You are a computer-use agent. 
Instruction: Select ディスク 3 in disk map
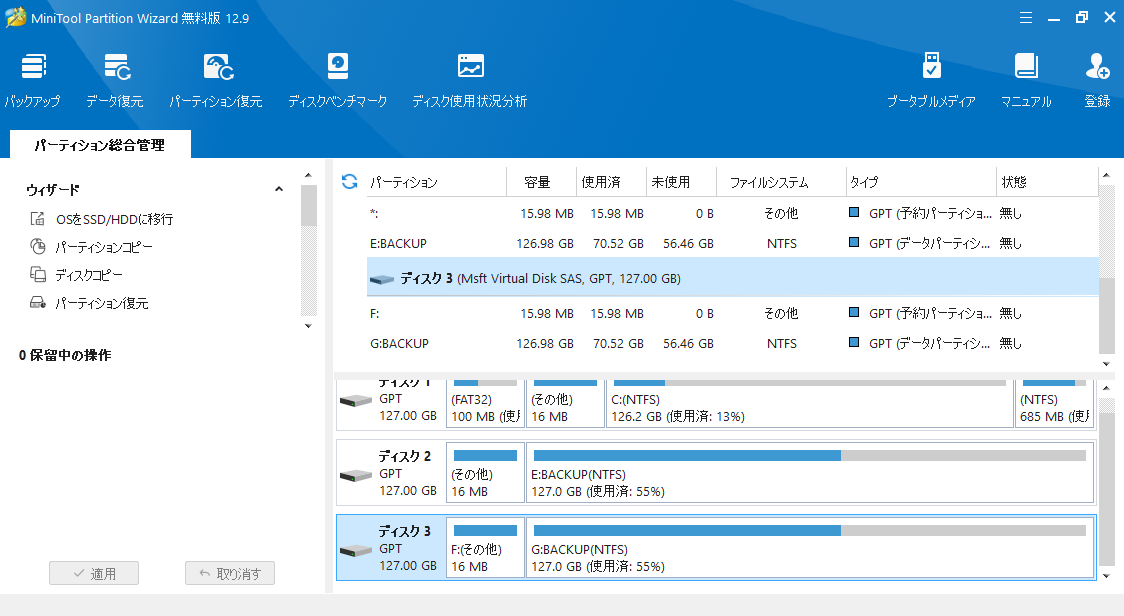(x=391, y=549)
